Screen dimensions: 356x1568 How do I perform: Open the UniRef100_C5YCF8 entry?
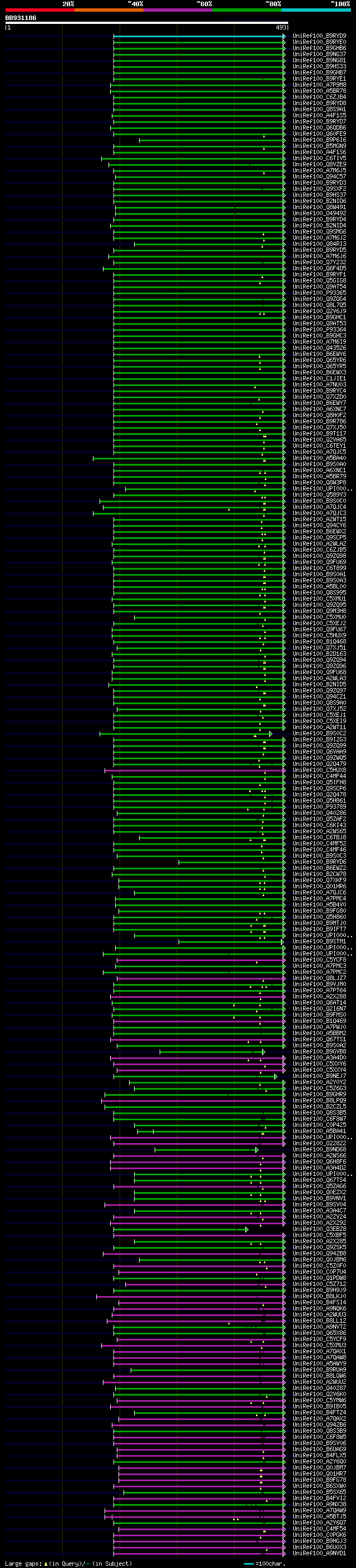(319, 960)
